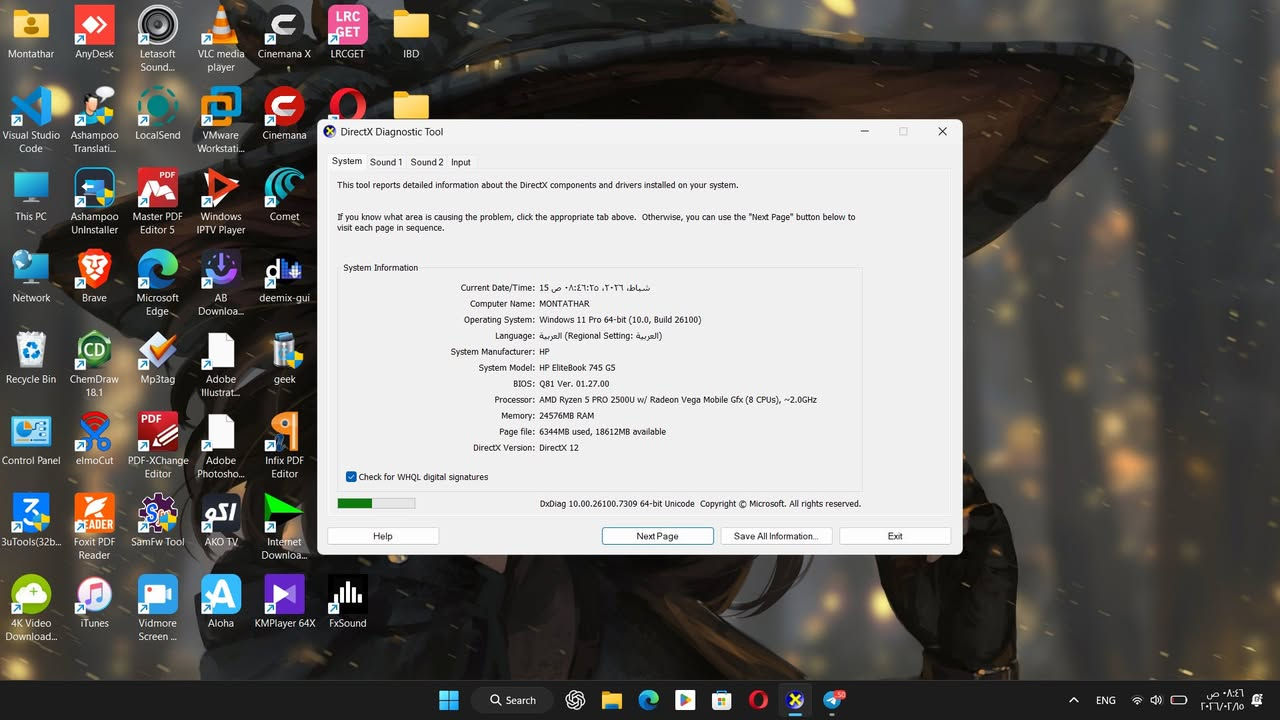The image size is (1280, 720).
Task: Open KMPlayer 64X desktop shortcut
Action: coord(284,596)
